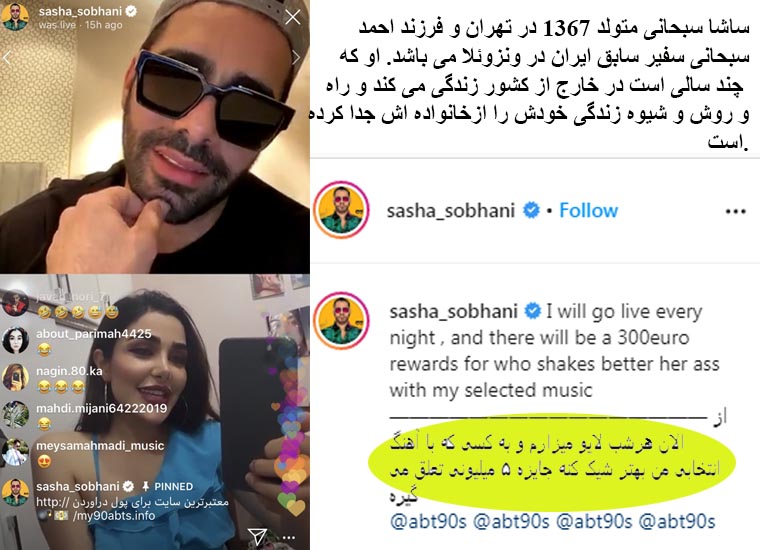This screenshot has height=550, width=760.
Task: Click the my90abts.info pinned link
Action: [x=114, y=515]
